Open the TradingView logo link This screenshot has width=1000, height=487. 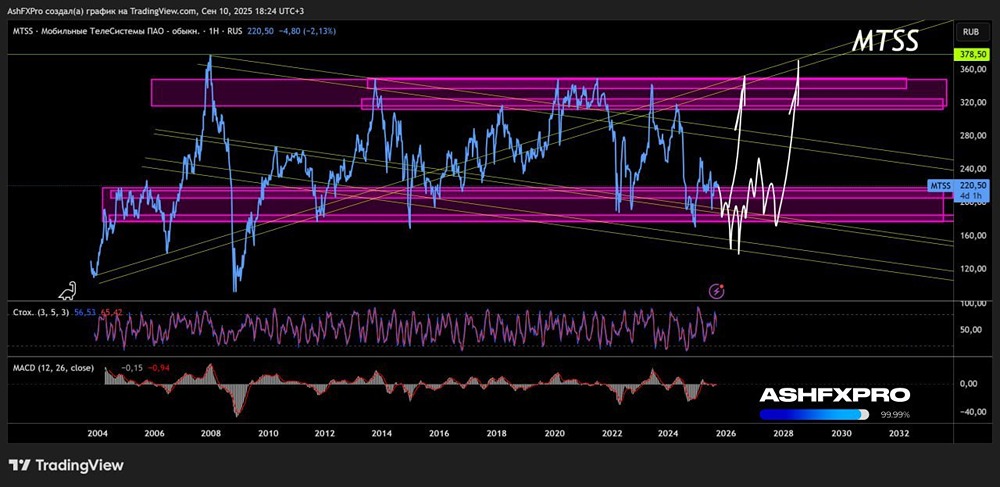pos(66,465)
